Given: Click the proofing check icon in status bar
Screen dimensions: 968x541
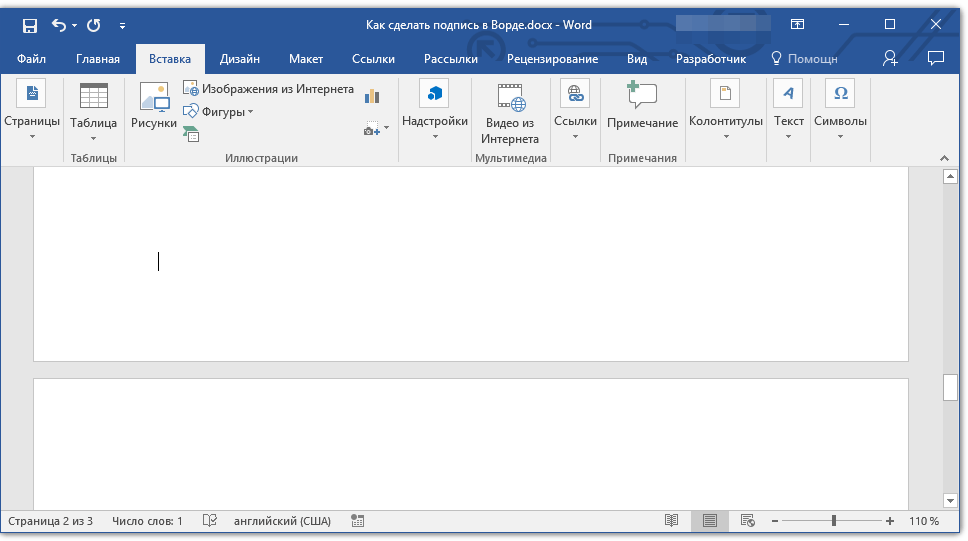Looking at the screenshot, I should (x=210, y=521).
